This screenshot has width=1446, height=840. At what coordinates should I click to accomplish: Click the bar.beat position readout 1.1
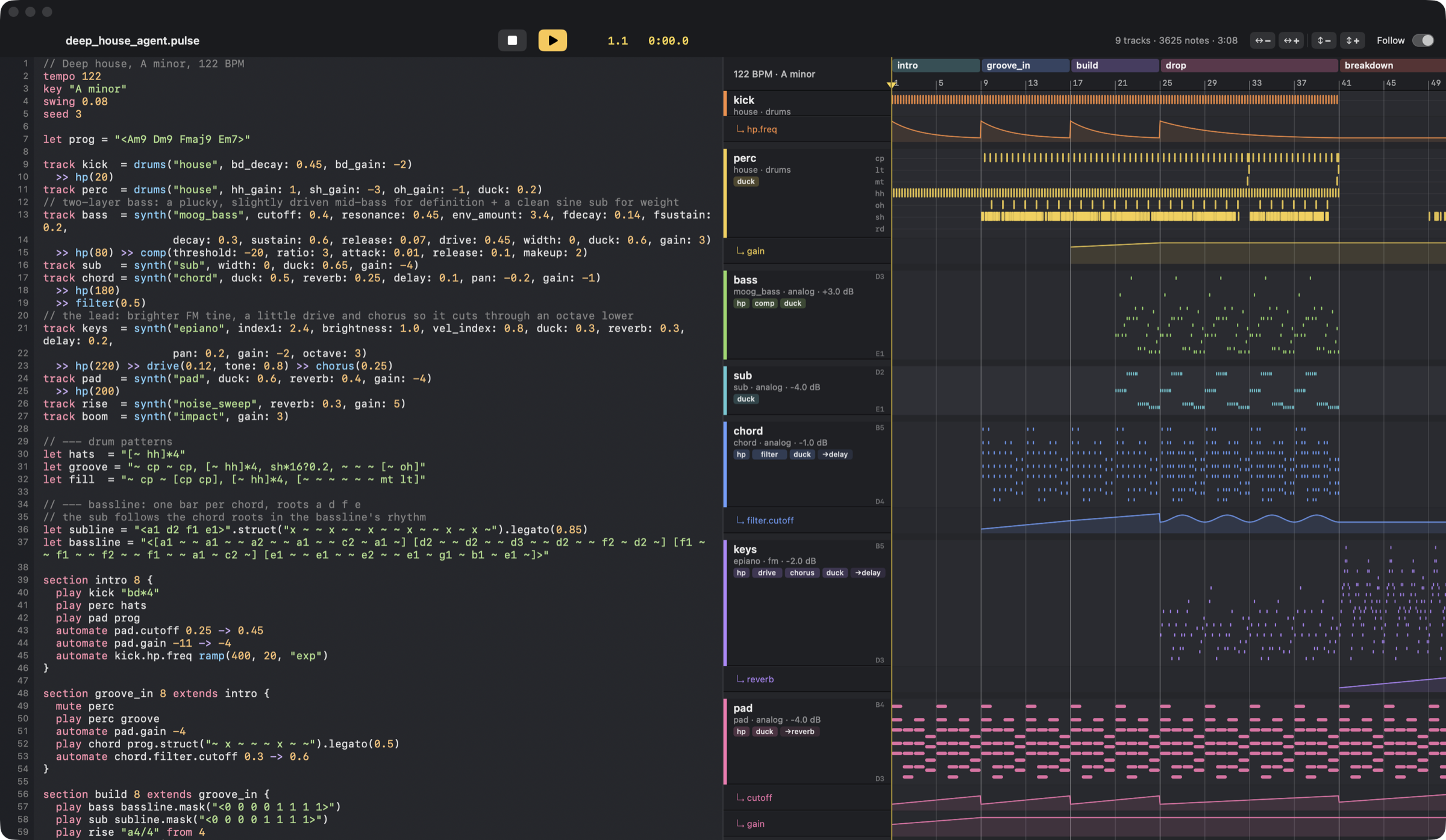[x=618, y=40]
